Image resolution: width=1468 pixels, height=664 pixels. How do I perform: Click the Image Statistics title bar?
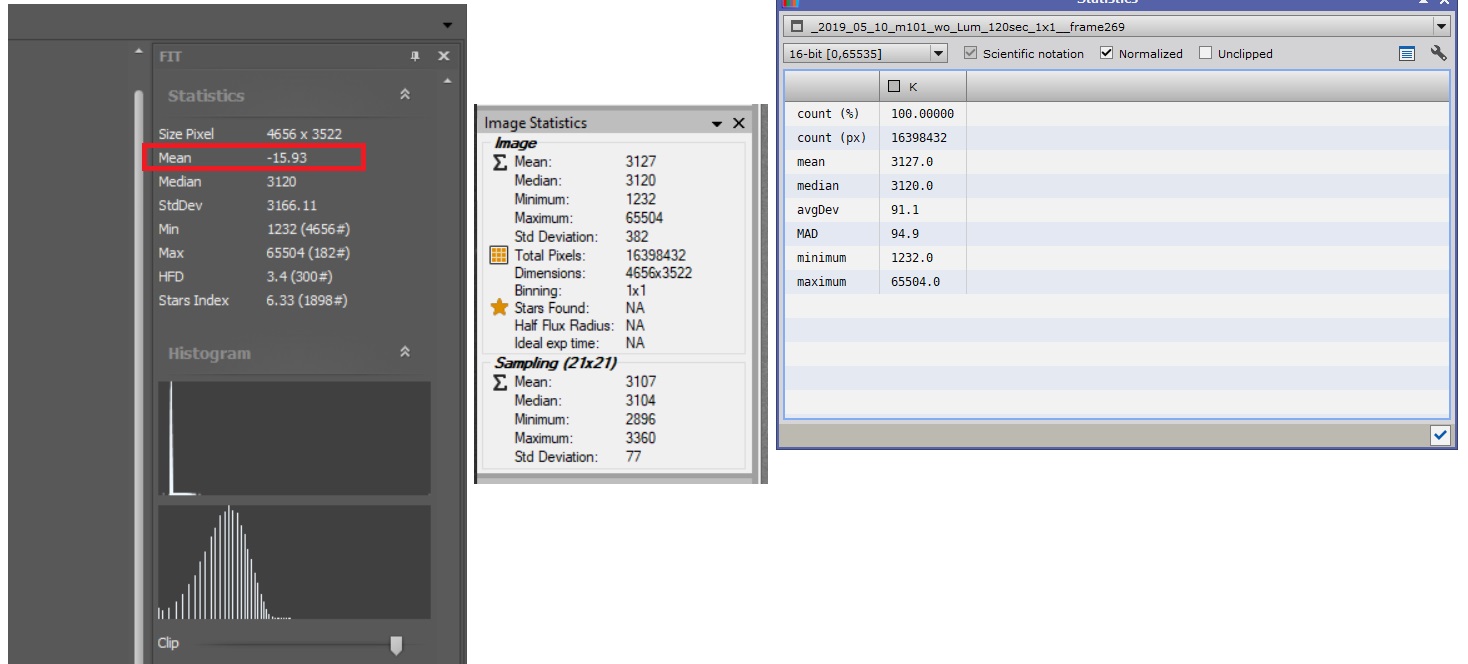pyautogui.click(x=614, y=123)
